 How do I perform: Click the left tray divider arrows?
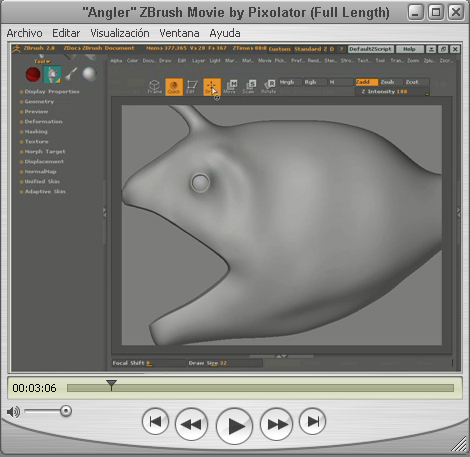coord(104,212)
